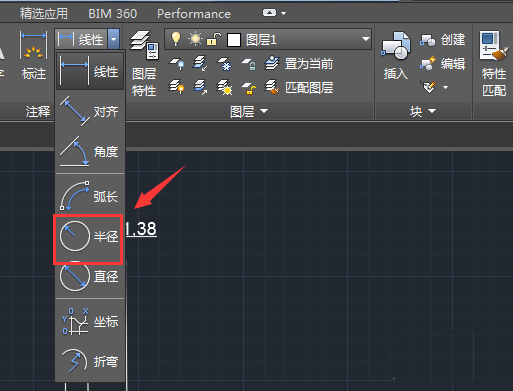Click the layer Unisolate icon
This screenshot has width=513, height=391.
coord(200,88)
